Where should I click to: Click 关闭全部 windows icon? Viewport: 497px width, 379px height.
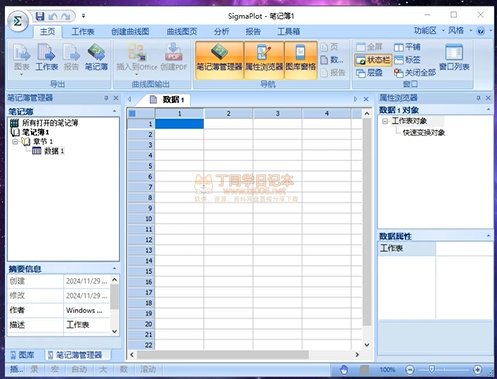pos(415,73)
